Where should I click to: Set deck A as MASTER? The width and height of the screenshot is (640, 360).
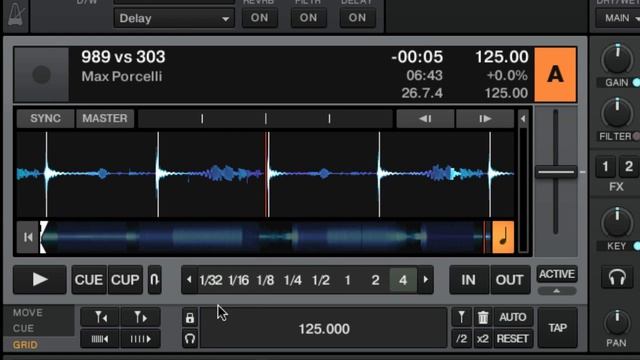(x=105, y=118)
